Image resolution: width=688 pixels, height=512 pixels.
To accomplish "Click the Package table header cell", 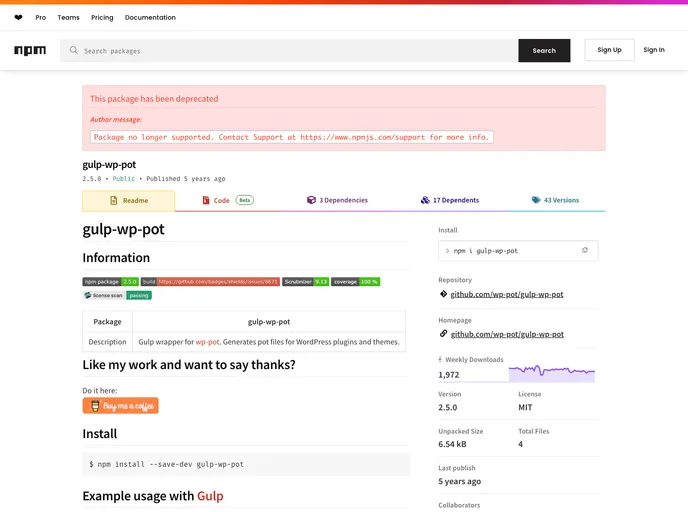I will [x=108, y=322].
